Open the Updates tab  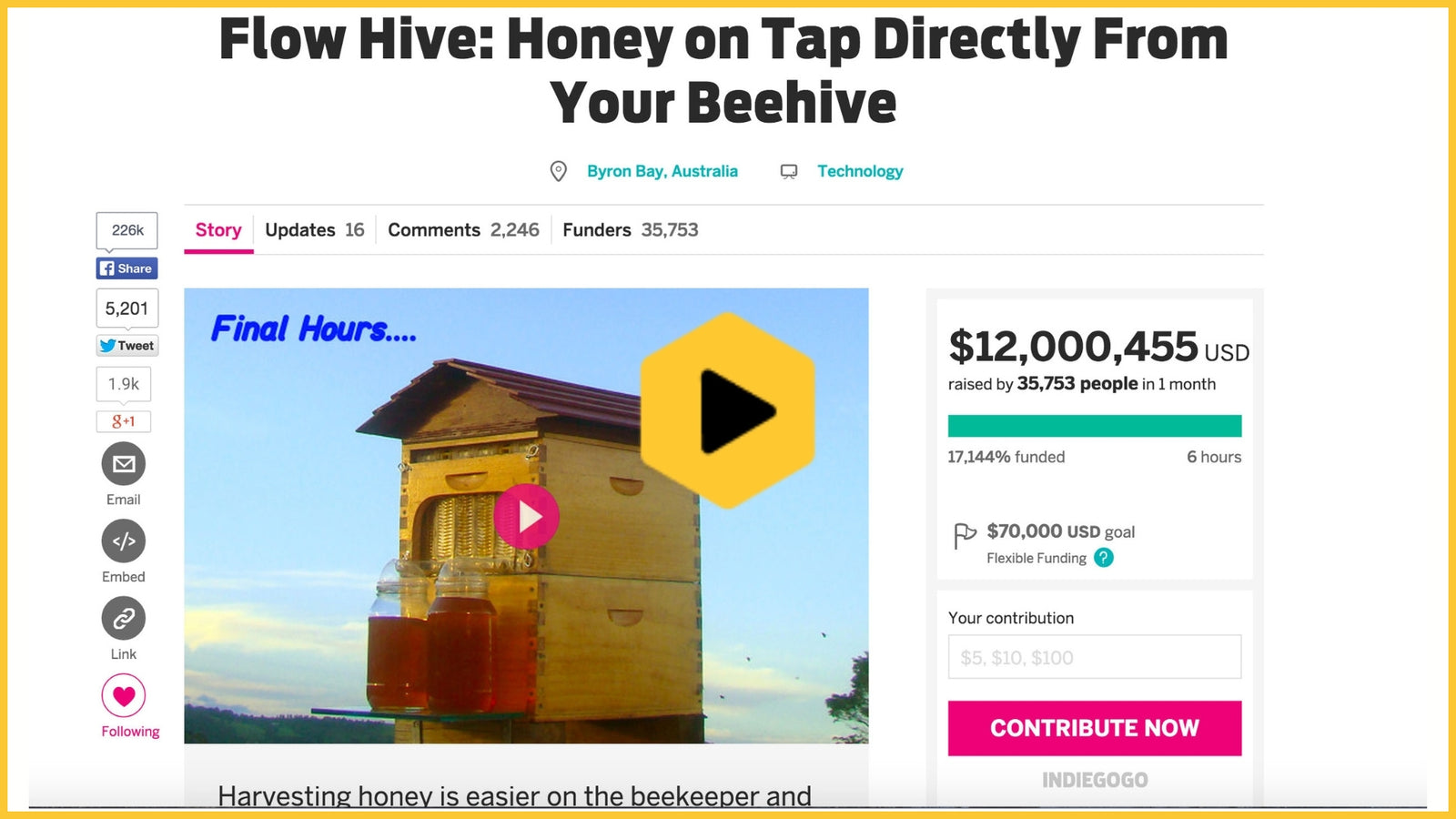coord(315,230)
